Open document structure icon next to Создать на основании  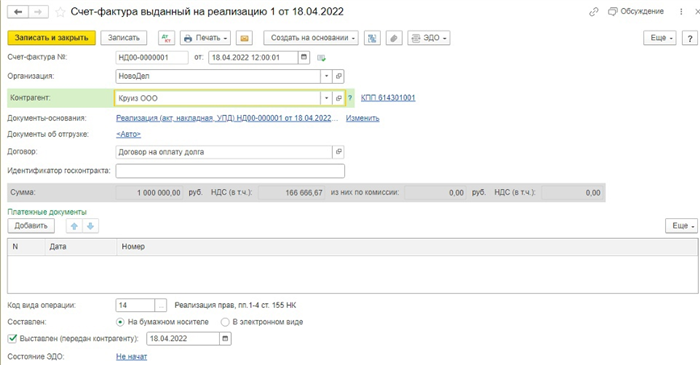coord(372,38)
